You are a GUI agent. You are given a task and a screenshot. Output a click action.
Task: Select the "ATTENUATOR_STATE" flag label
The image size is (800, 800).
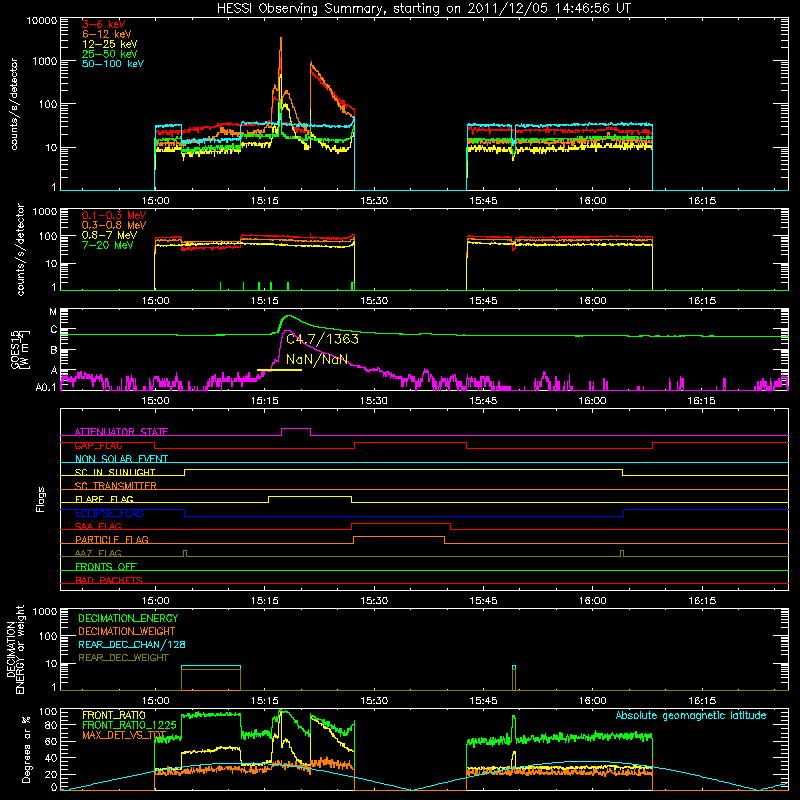click(121, 432)
